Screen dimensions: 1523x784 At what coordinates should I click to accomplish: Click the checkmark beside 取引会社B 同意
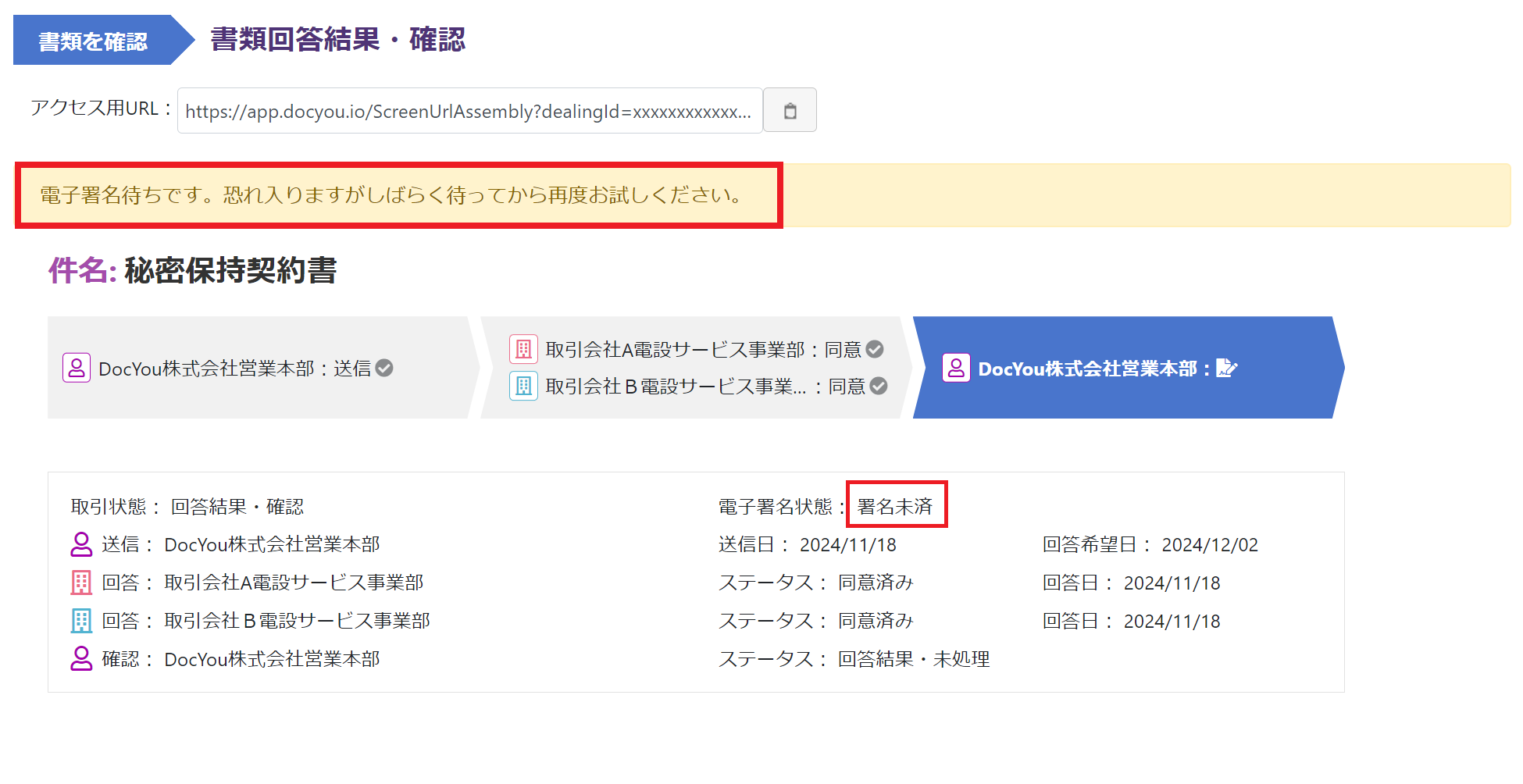(x=879, y=386)
